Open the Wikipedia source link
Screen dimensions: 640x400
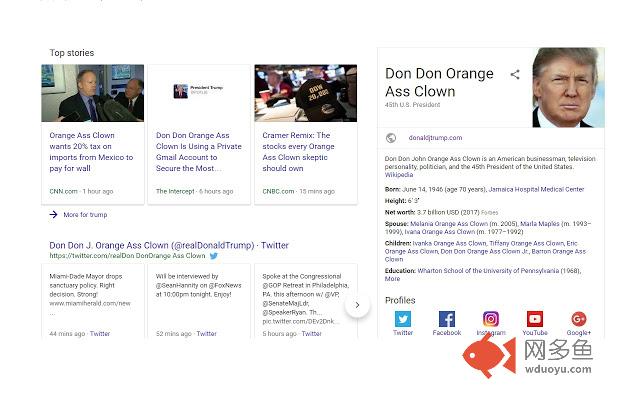point(399,175)
